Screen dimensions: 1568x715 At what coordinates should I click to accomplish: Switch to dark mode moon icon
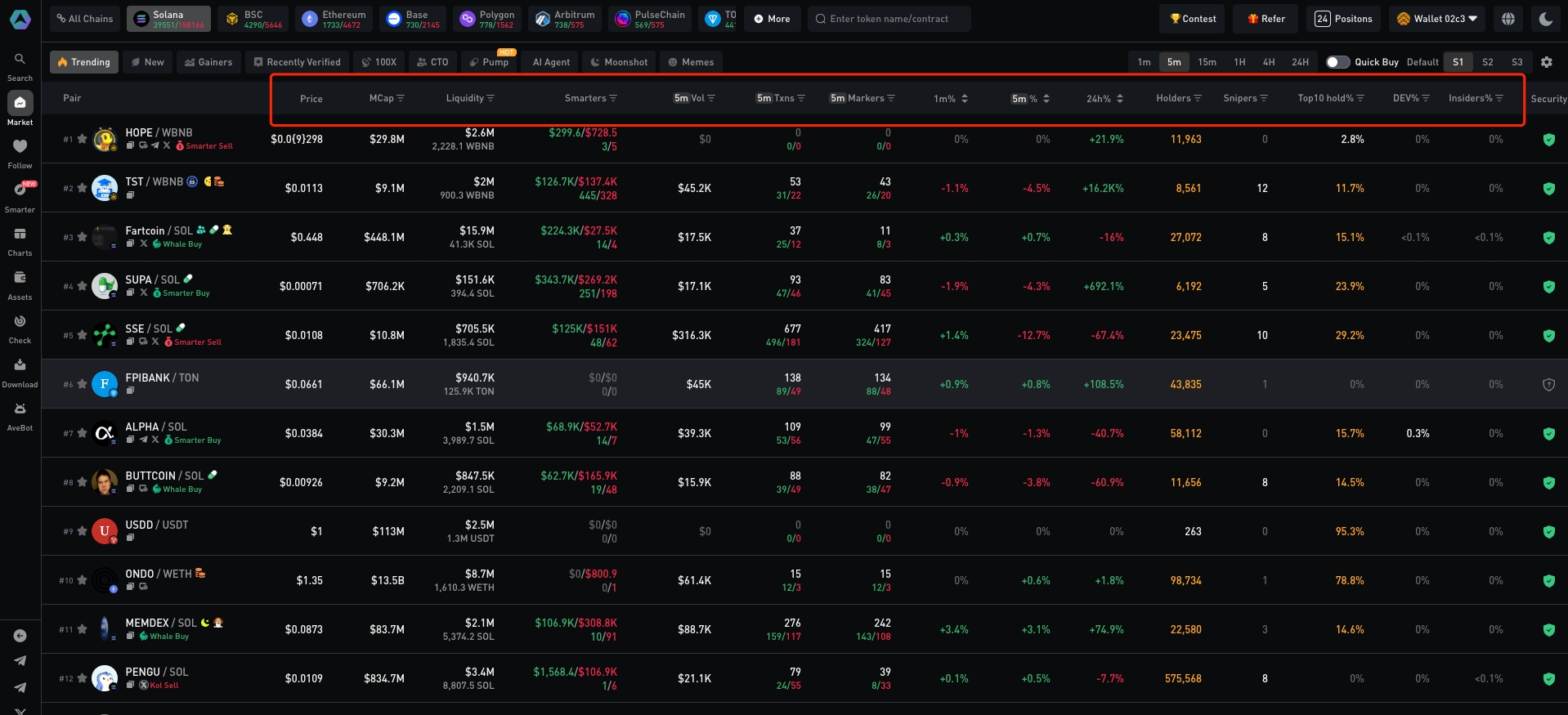click(x=1545, y=19)
